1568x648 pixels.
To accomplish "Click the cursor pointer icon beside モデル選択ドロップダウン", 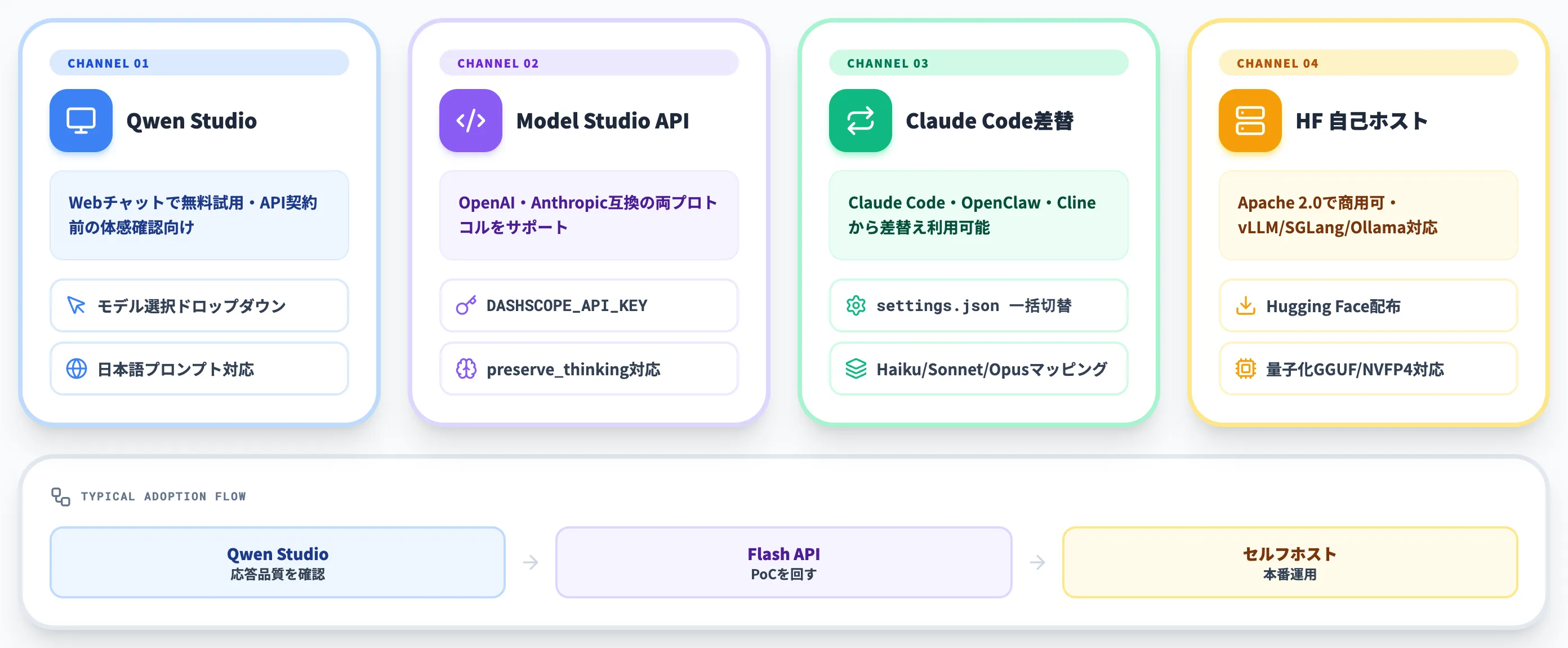I will coord(76,305).
